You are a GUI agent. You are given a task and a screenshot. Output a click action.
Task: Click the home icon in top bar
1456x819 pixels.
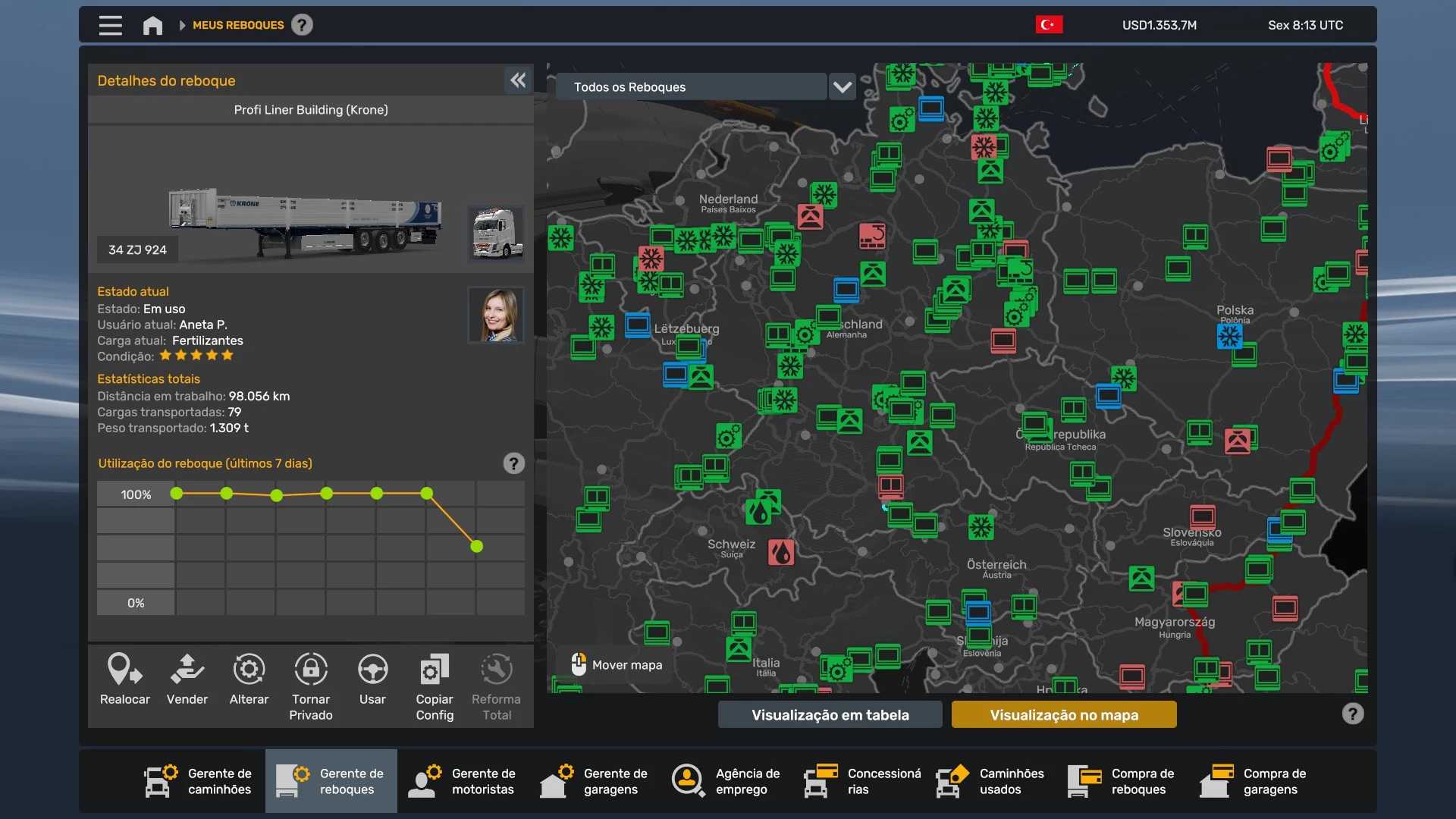pos(152,25)
